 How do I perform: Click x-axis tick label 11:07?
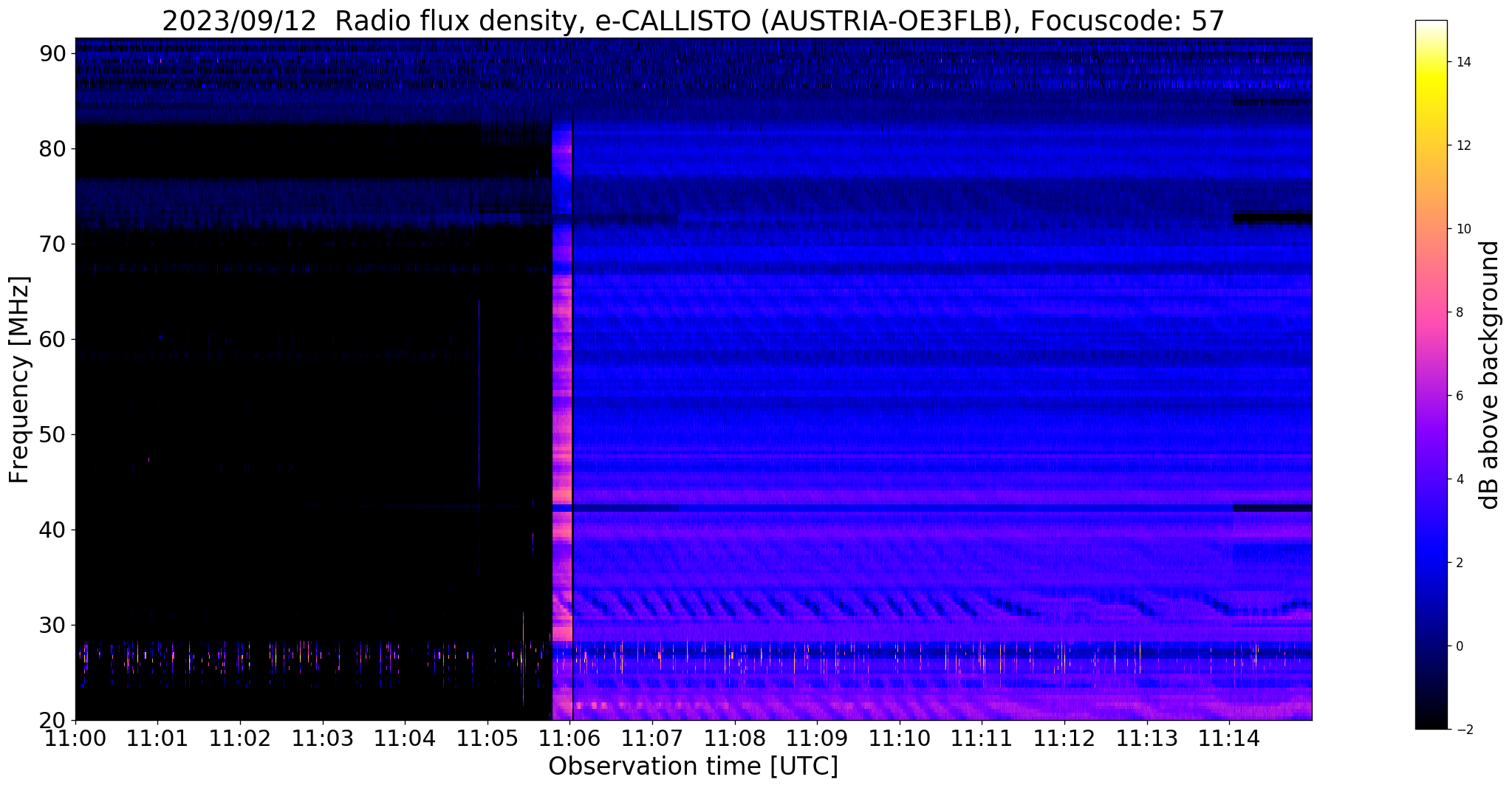tap(652, 738)
